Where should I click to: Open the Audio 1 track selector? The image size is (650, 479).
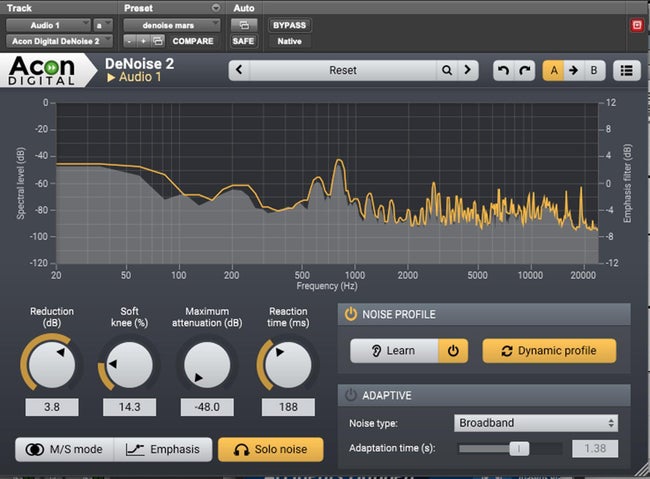[48, 25]
